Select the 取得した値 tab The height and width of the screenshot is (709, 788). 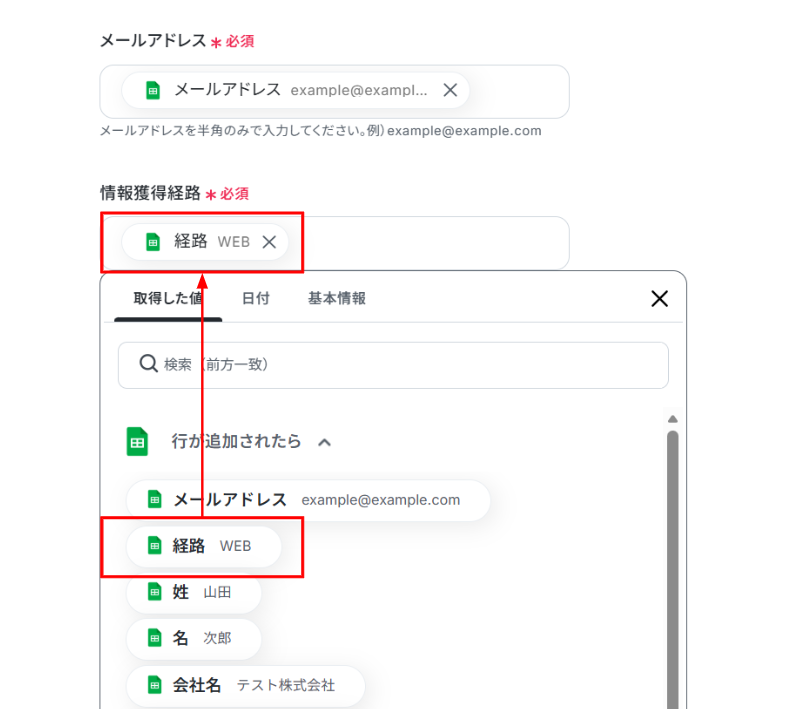point(168,298)
